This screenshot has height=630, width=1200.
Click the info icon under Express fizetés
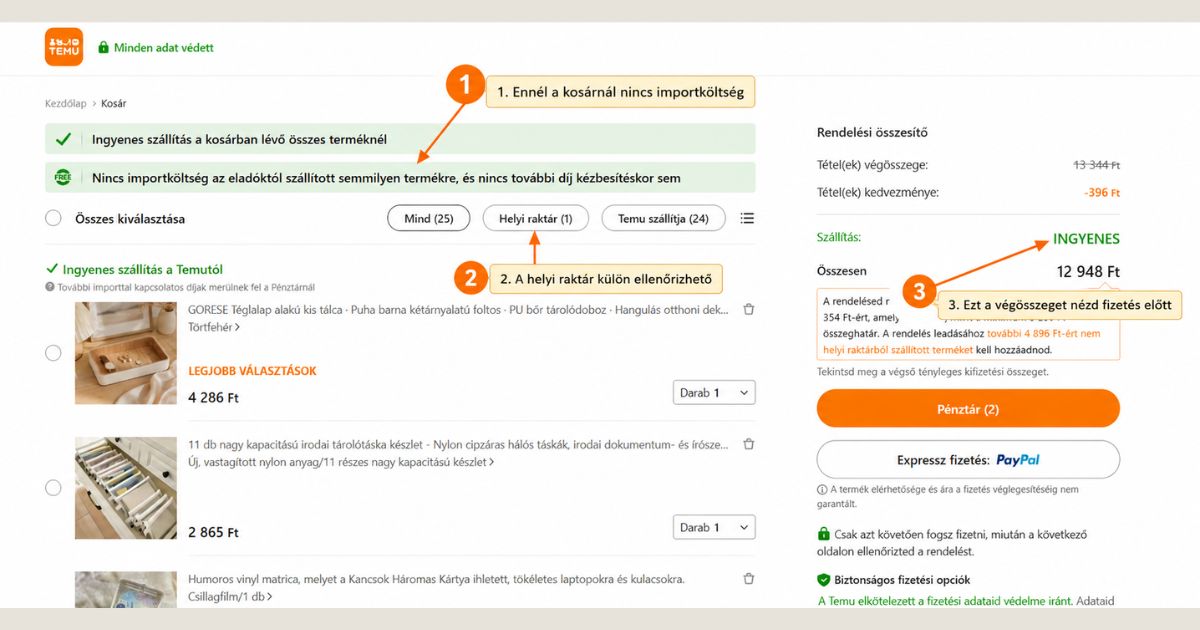coord(822,490)
